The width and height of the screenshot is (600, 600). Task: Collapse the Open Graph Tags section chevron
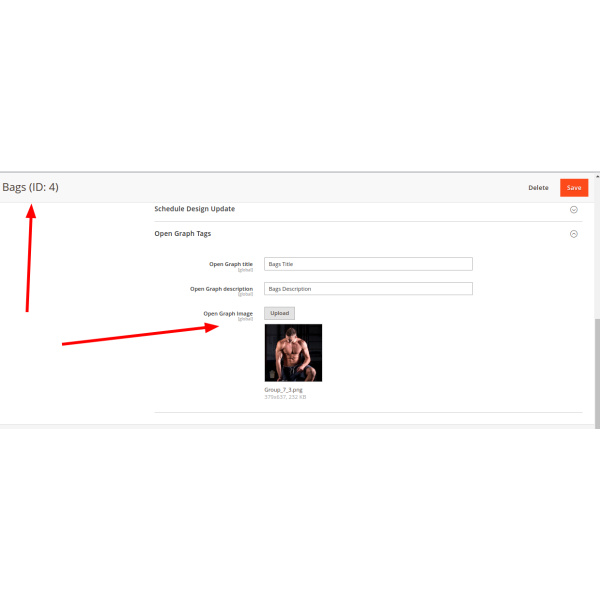pos(574,234)
